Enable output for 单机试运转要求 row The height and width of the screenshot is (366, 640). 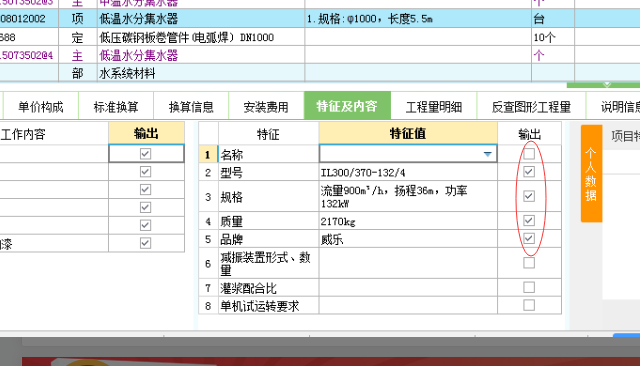(529, 305)
